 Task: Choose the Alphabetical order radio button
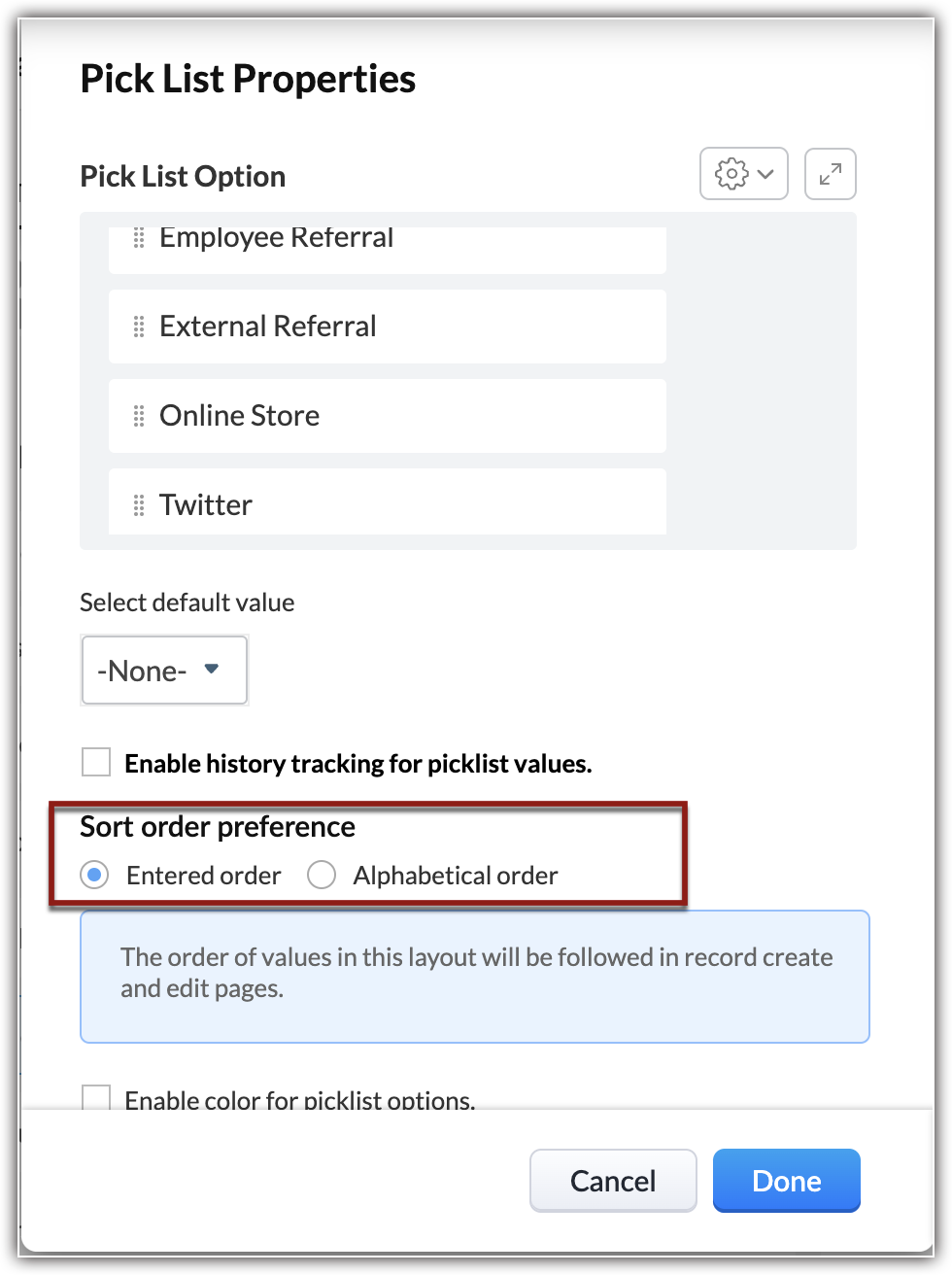(x=322, y=876)
